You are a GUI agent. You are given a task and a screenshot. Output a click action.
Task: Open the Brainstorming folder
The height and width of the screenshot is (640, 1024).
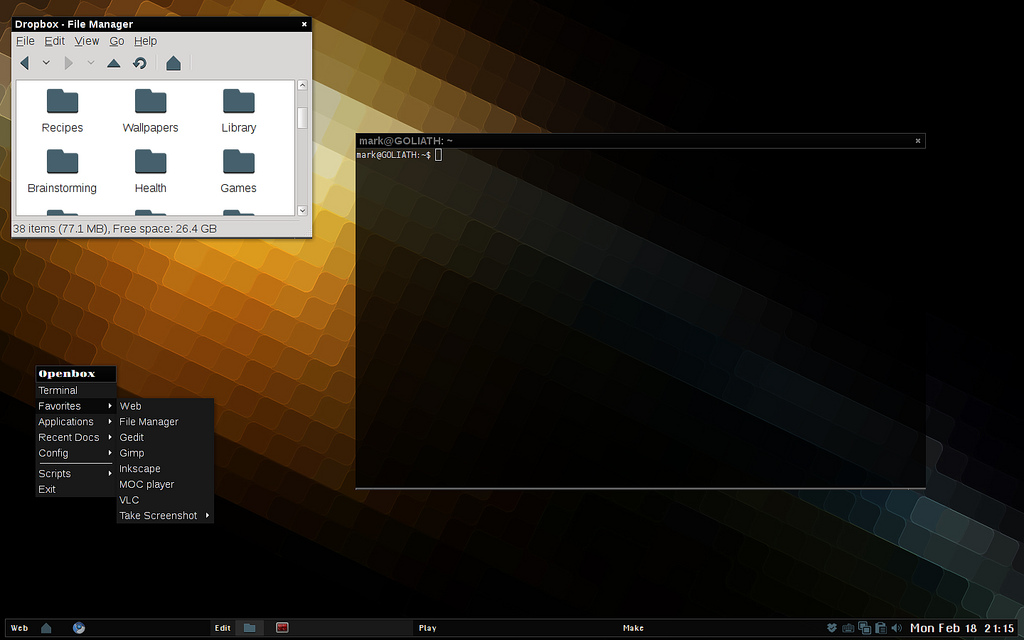click(62, 172)
